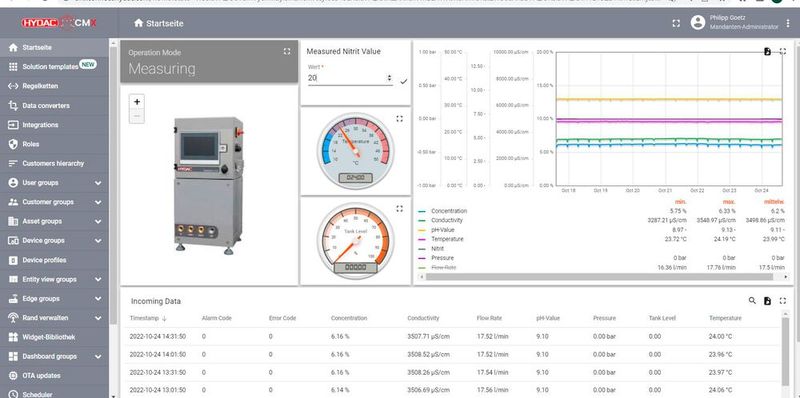Expand the Asset groups menu
This screenshot has width=800, height=398.
[98, 221]
